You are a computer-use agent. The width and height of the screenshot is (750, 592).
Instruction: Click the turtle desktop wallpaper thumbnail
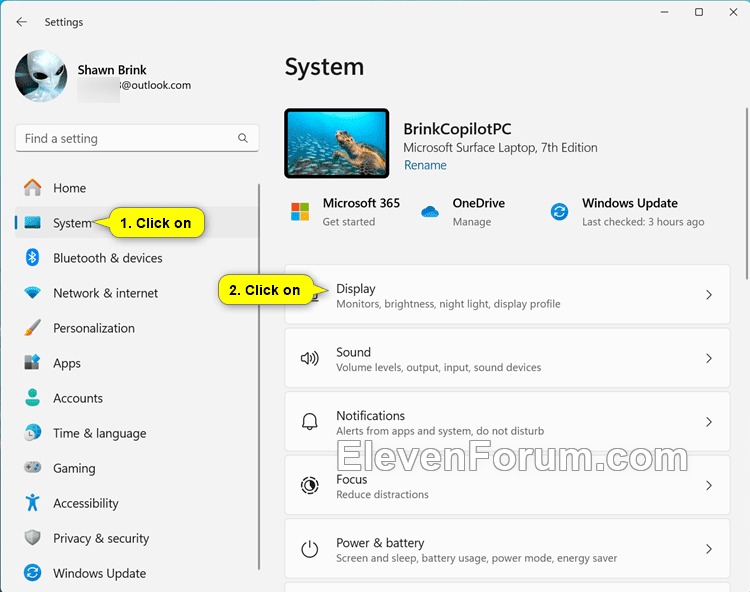[337, 143]
